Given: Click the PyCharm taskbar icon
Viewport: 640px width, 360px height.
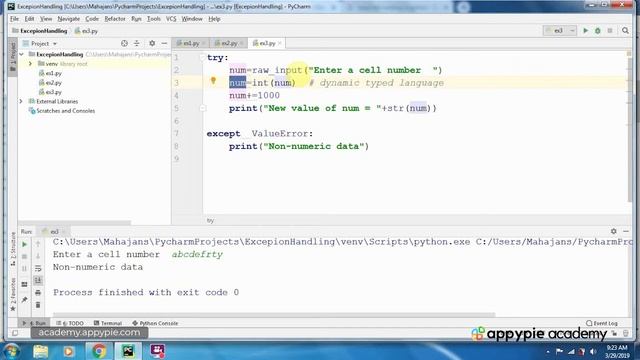Looking at the screenshot, I should [x=128, y=351].
